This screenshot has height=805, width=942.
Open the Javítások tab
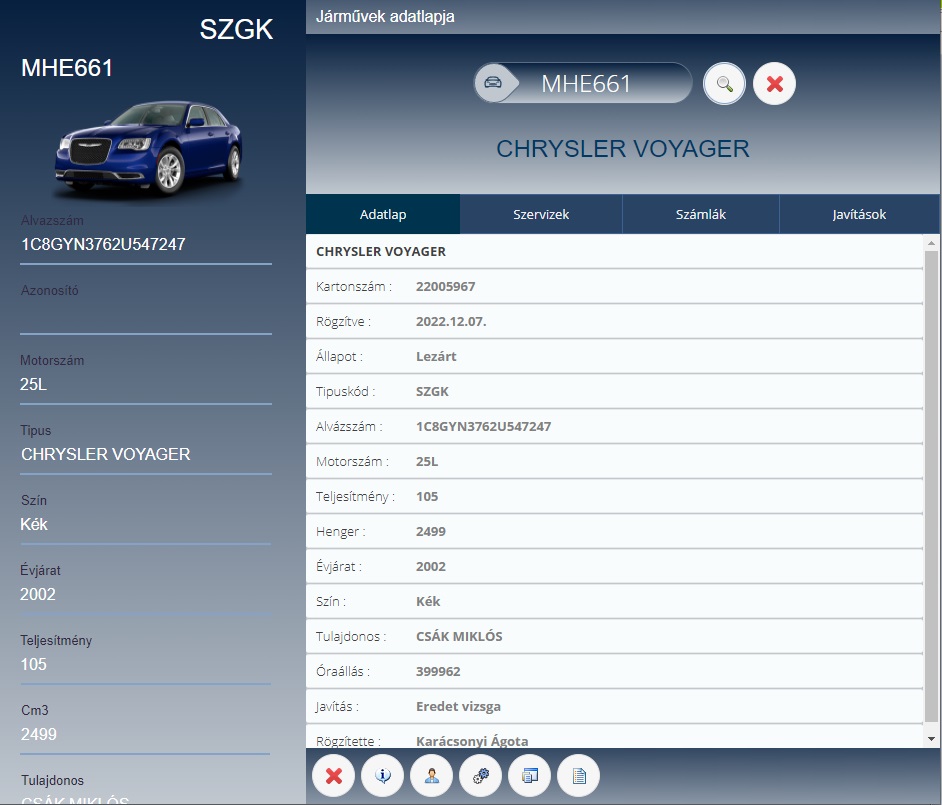click(x=859, y=214)
